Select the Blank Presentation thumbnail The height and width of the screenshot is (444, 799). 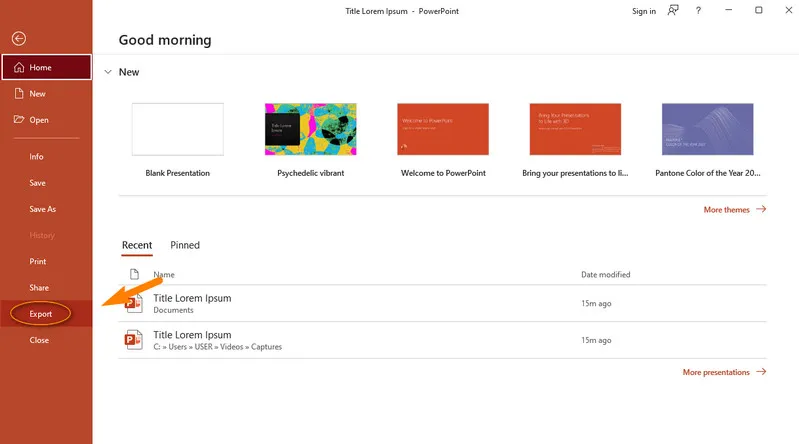point(178,129)
